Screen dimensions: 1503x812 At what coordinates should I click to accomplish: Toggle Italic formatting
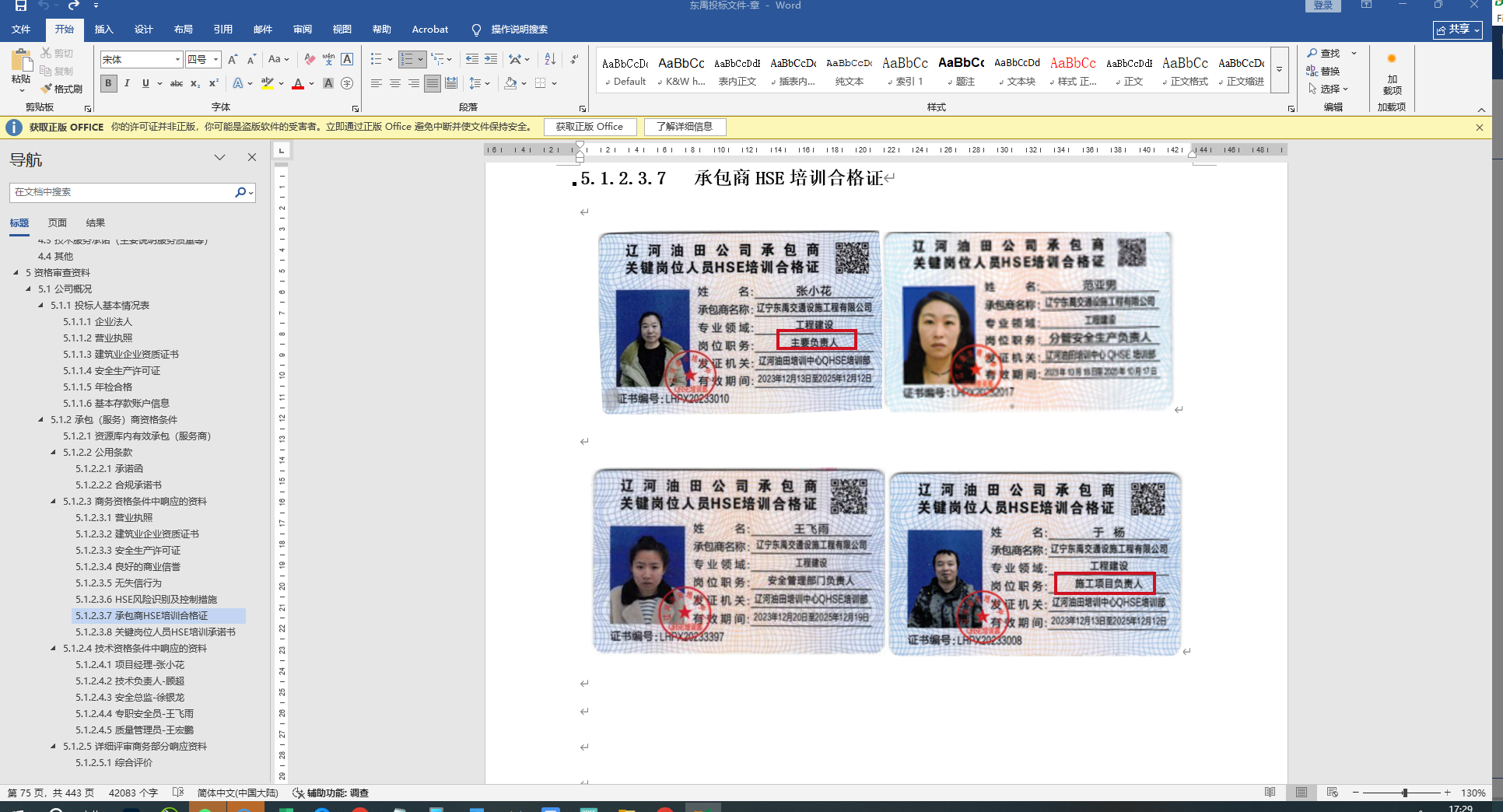(x=127, y=83)
